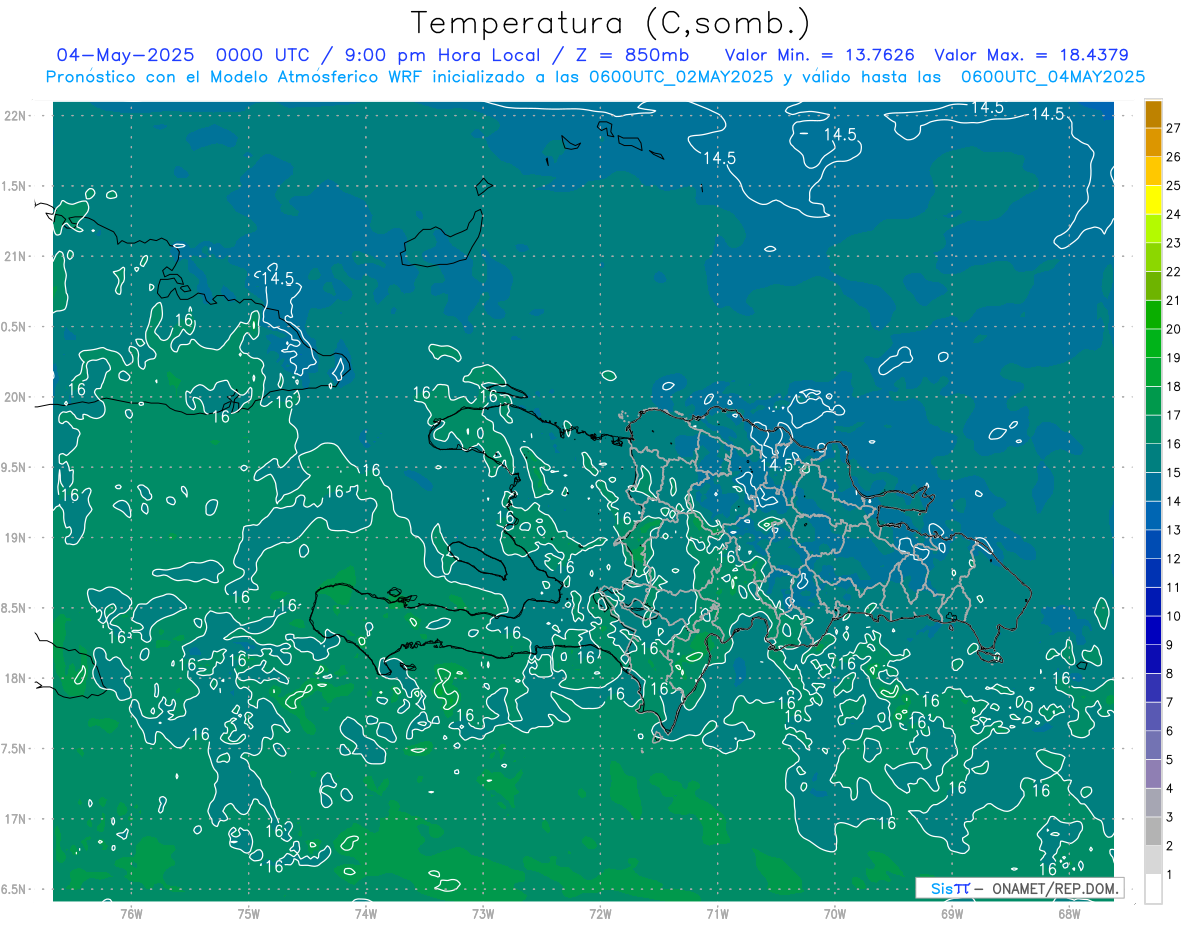Image resolution: width=1200 pixels, height=927 pixels.
Task: Click the legend value '3'
Action: tap(1170, 818)
